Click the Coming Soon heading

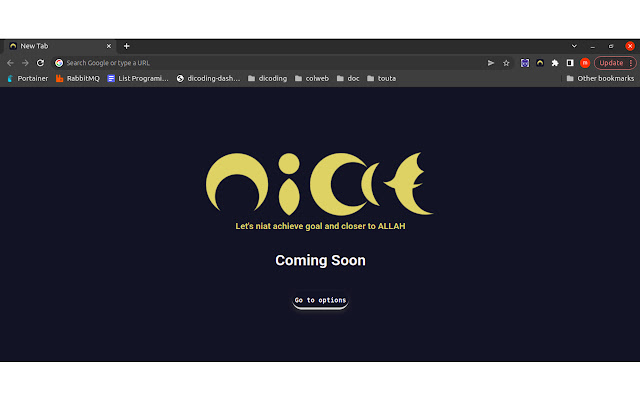[x=320, y=260]
